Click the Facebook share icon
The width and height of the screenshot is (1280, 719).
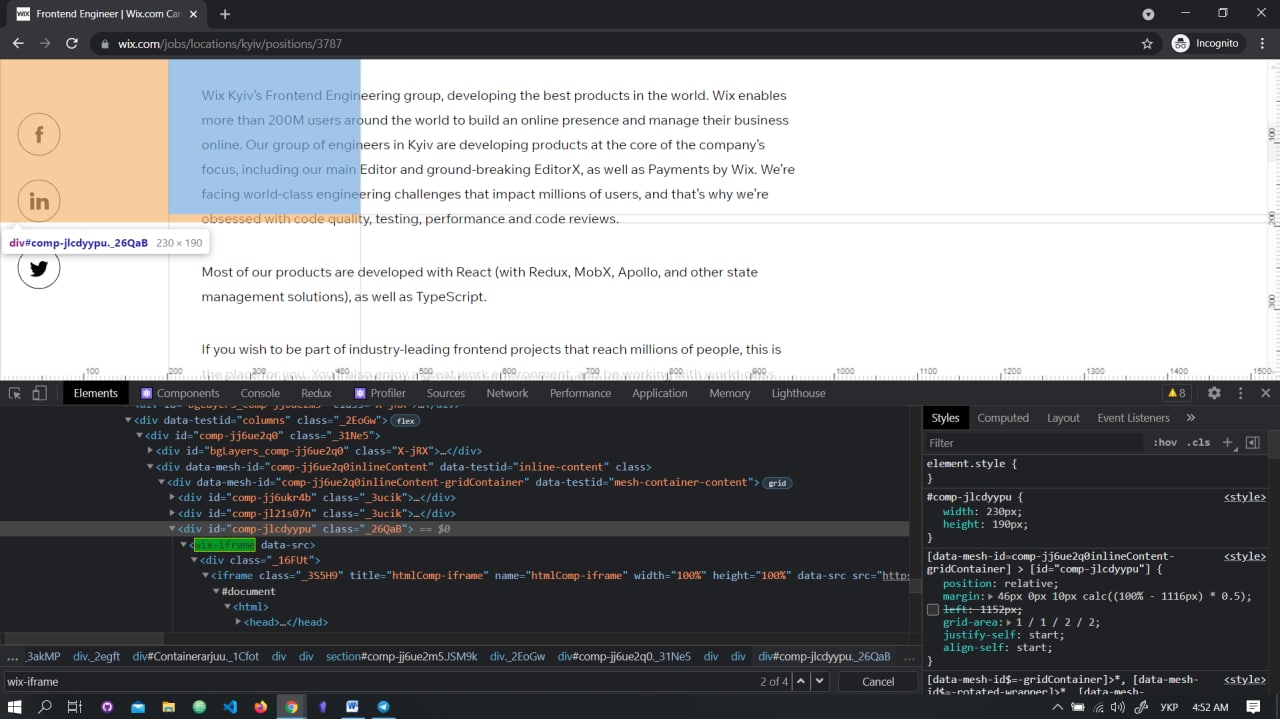[39, 134]
